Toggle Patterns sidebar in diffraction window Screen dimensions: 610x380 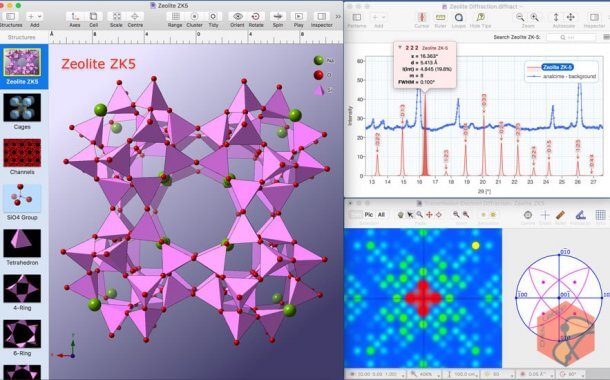(x=356, y=17)
